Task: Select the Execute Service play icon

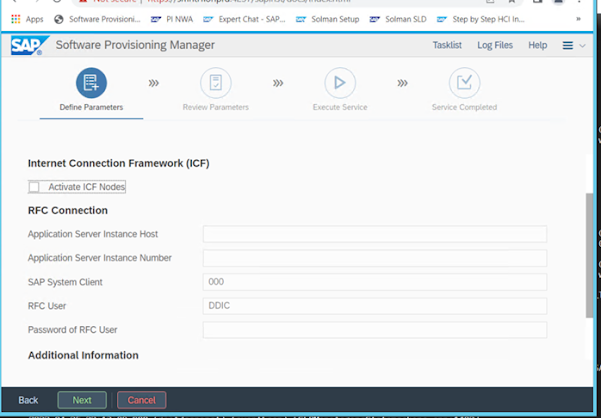Action: [x=340, y=83]
